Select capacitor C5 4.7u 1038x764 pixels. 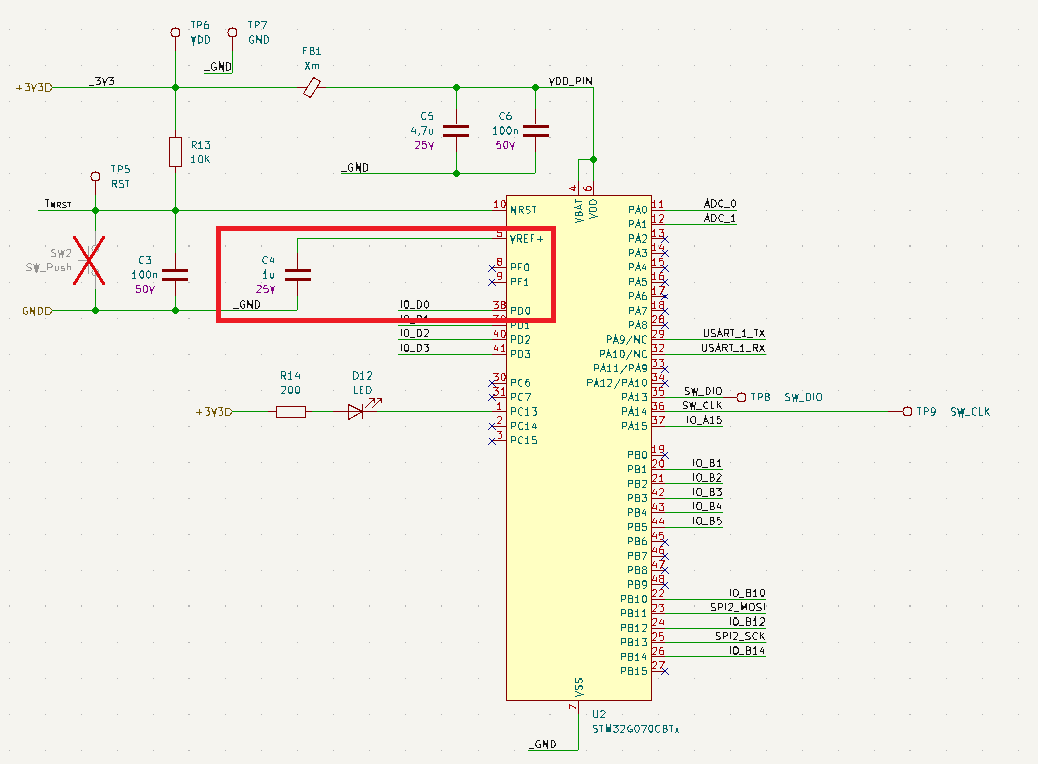click(456, 128)
